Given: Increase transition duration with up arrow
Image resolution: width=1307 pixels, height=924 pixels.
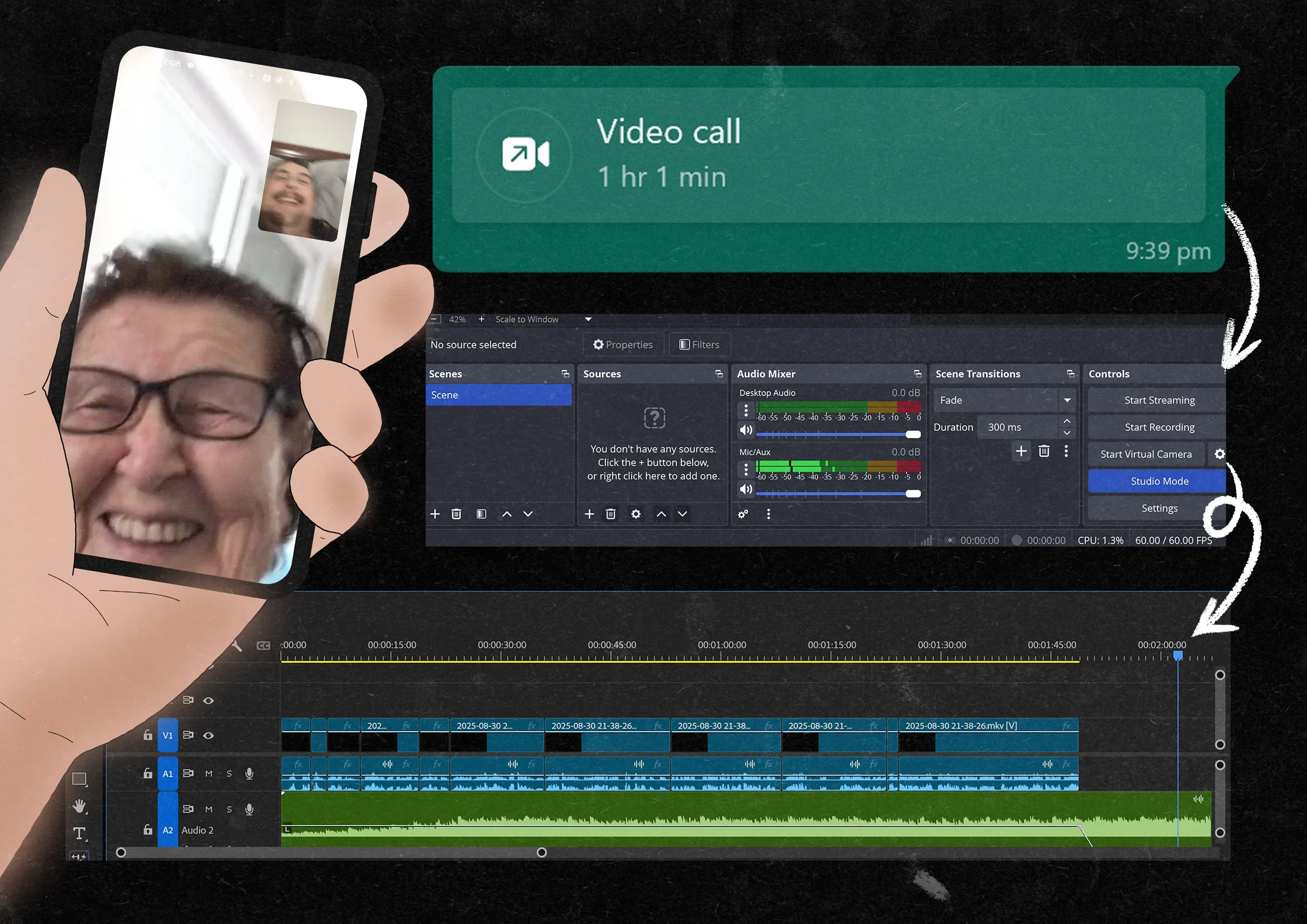Looking at the screenshot, I should click(x=1067, y=421).
